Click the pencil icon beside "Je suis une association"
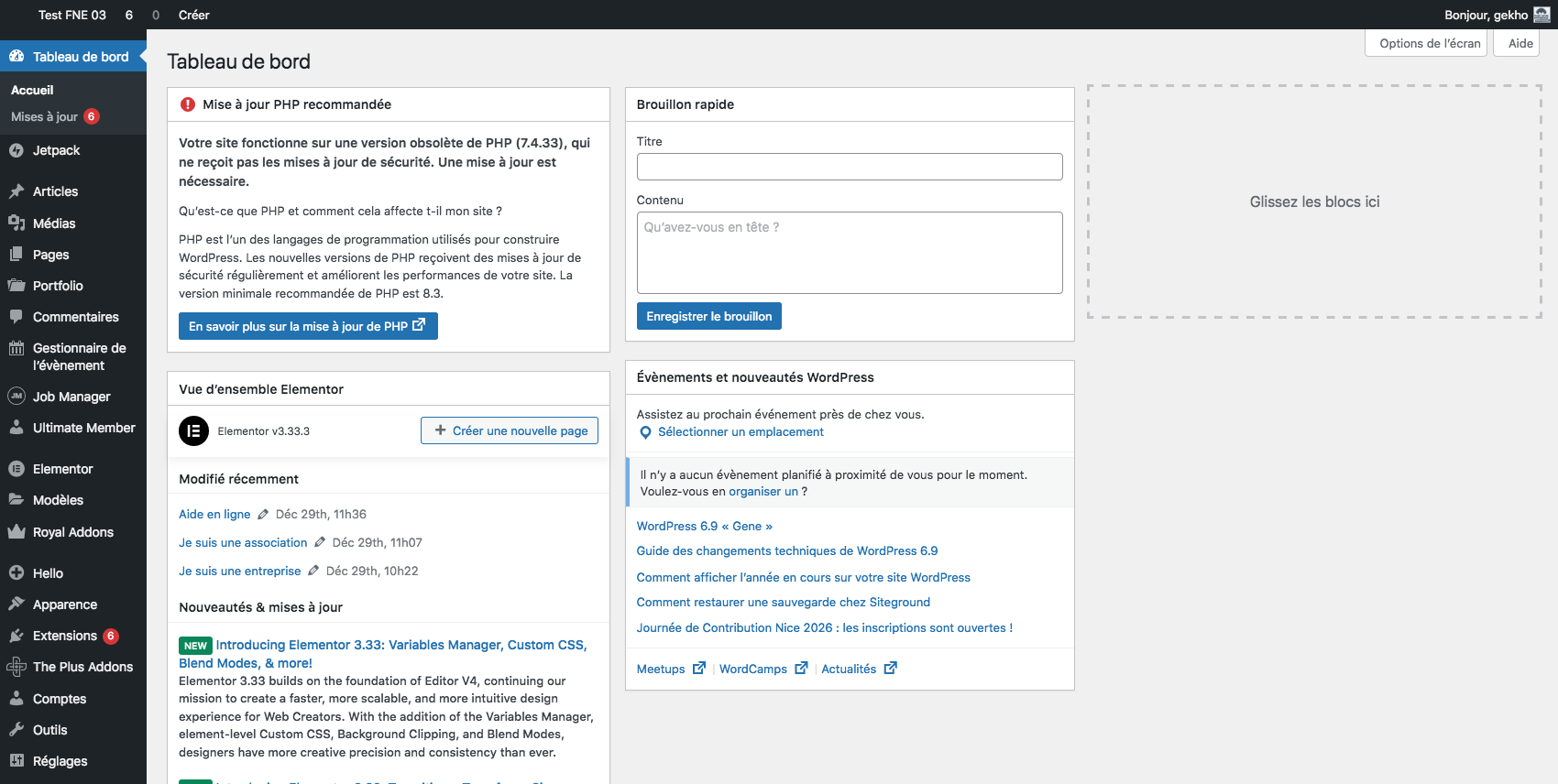The width and height of the screenshot is (1558, 784). pos(320,543)
